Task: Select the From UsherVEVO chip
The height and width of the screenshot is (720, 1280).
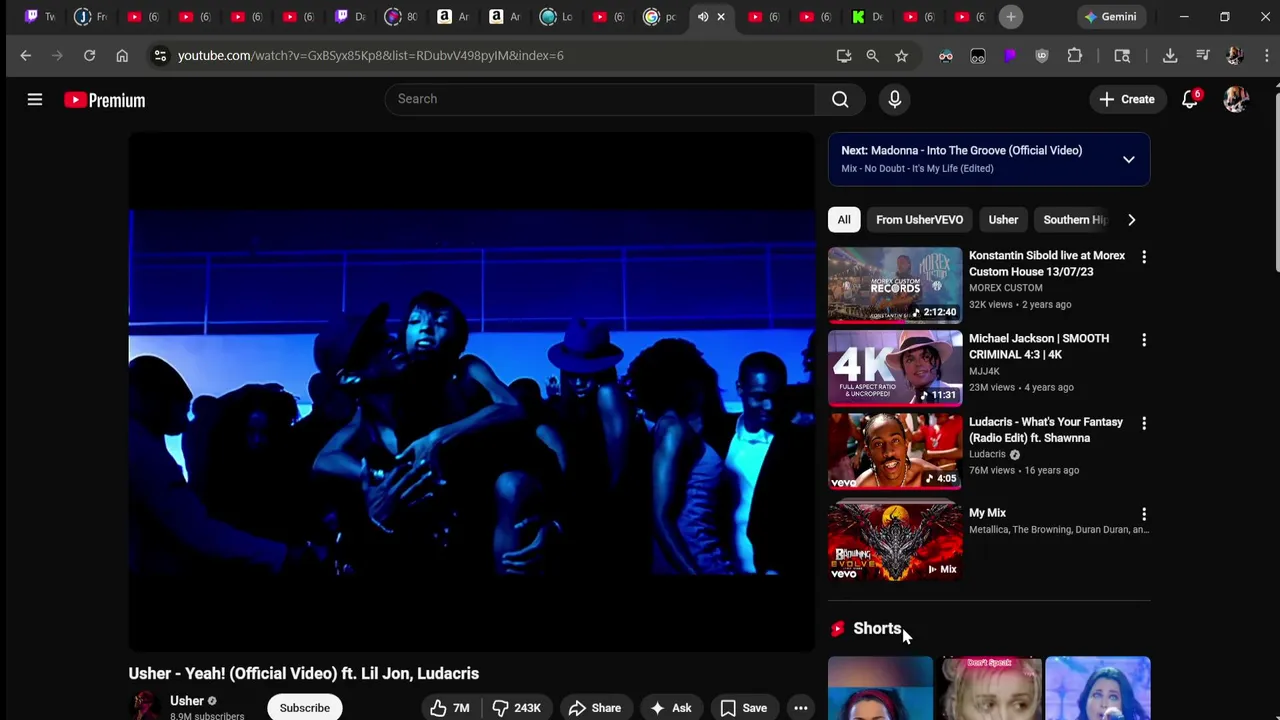Action: point(920,220)
